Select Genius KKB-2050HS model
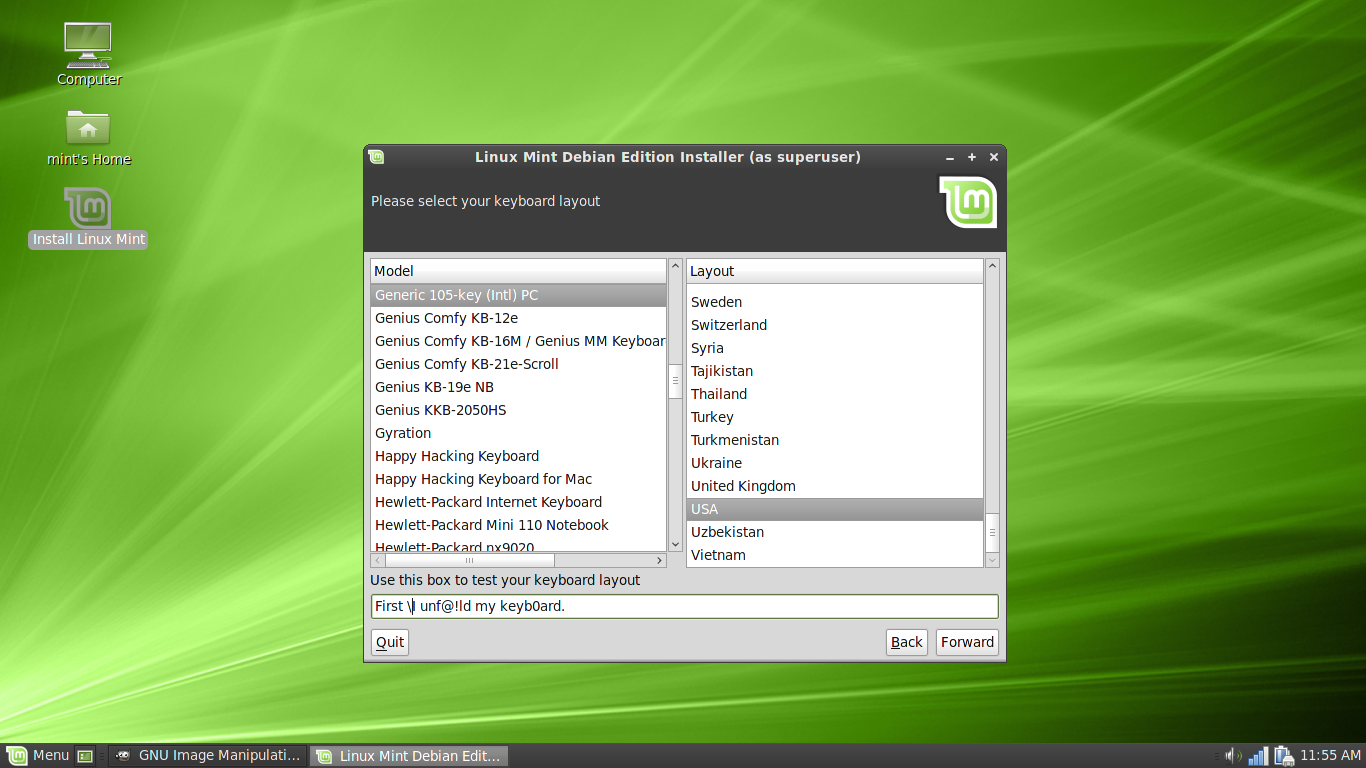The width and height of the screenshot is (1366, 768). (518, 410)
